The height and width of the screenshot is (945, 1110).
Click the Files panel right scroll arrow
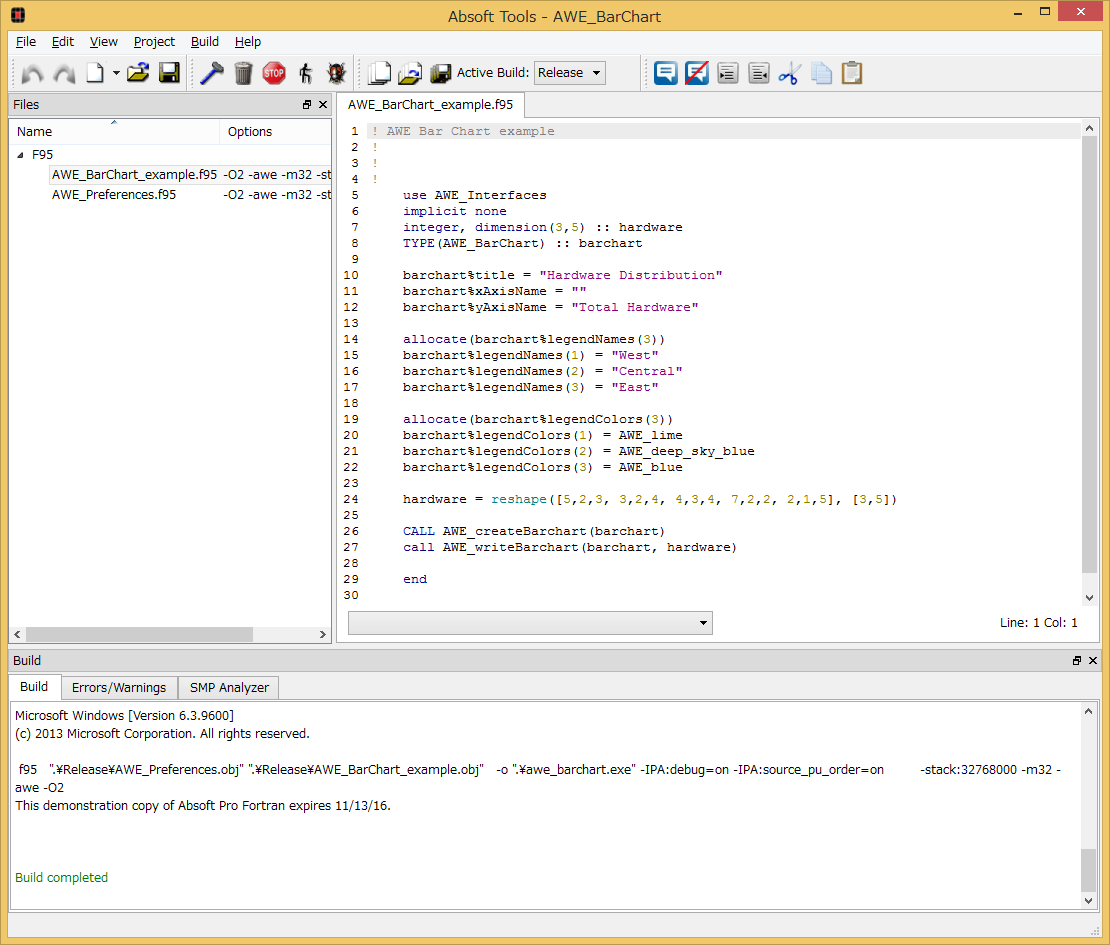point(323,634)
